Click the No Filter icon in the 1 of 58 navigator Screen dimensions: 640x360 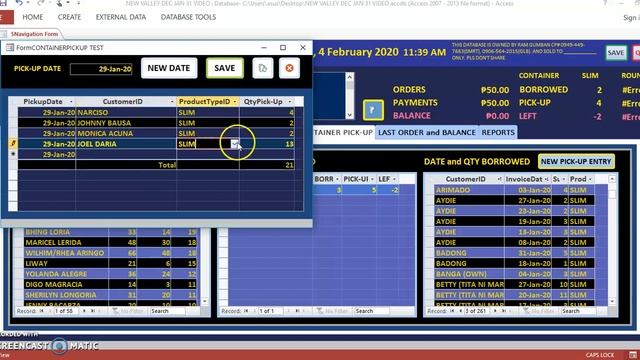click(x=116, y=311)
